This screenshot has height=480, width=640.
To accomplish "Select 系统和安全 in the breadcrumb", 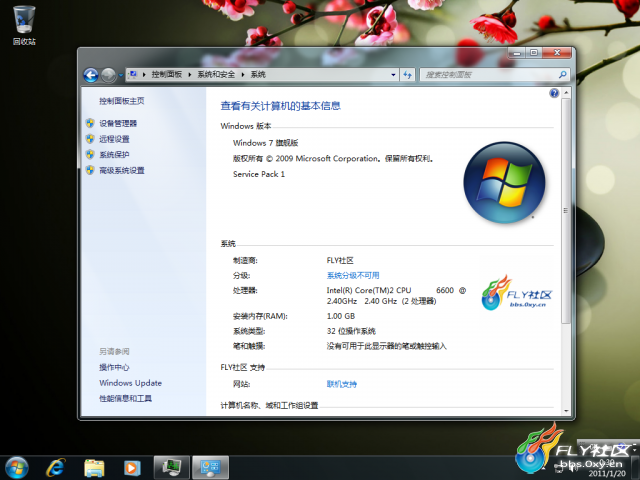I will pyautogui.click(x=216, y=74).
